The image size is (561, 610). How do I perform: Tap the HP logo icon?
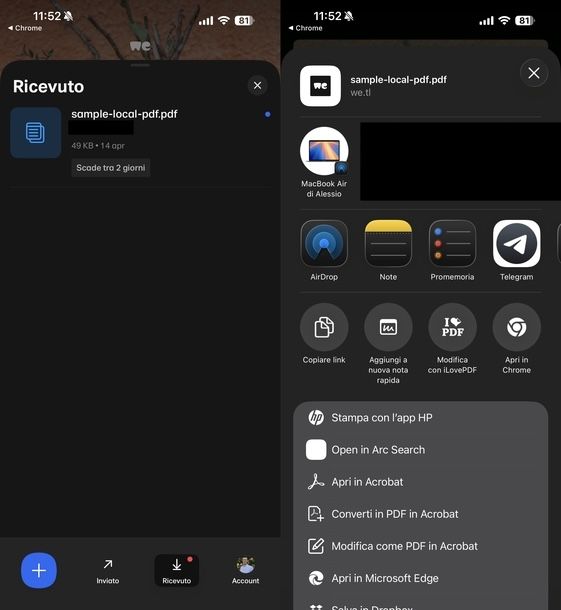tap(316, 418)
